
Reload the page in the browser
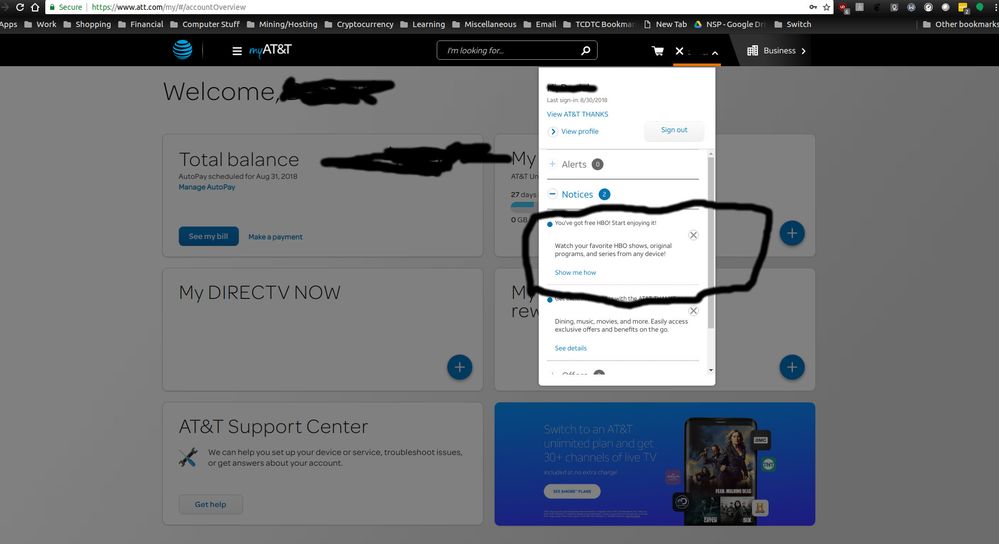(x=20, y=7)
